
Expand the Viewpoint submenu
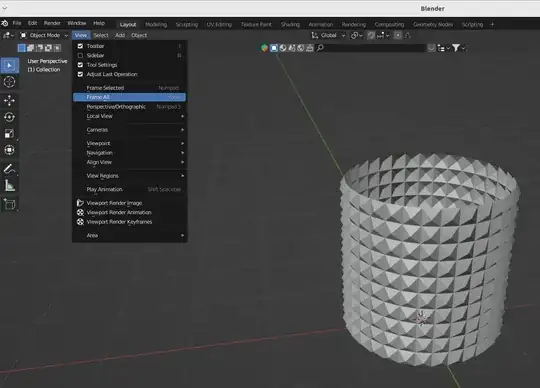[x=130, y=143]
